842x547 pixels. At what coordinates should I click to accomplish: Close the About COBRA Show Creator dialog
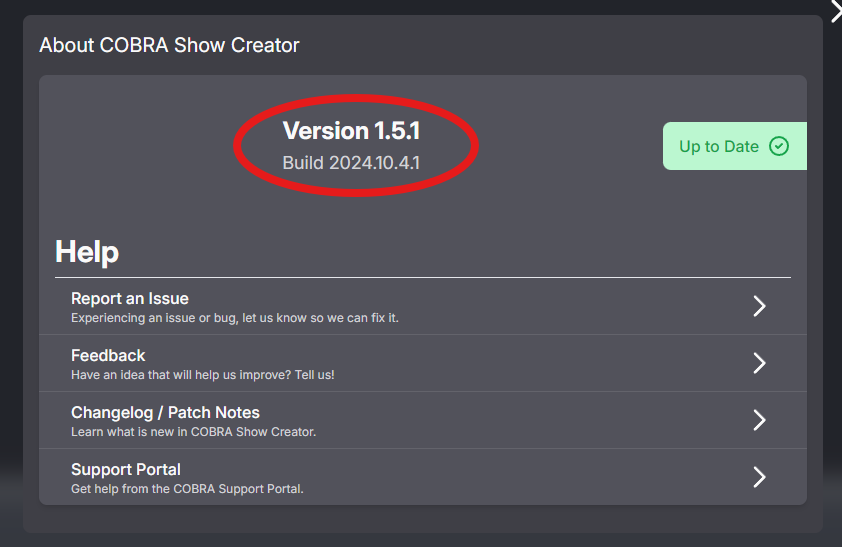836,11
